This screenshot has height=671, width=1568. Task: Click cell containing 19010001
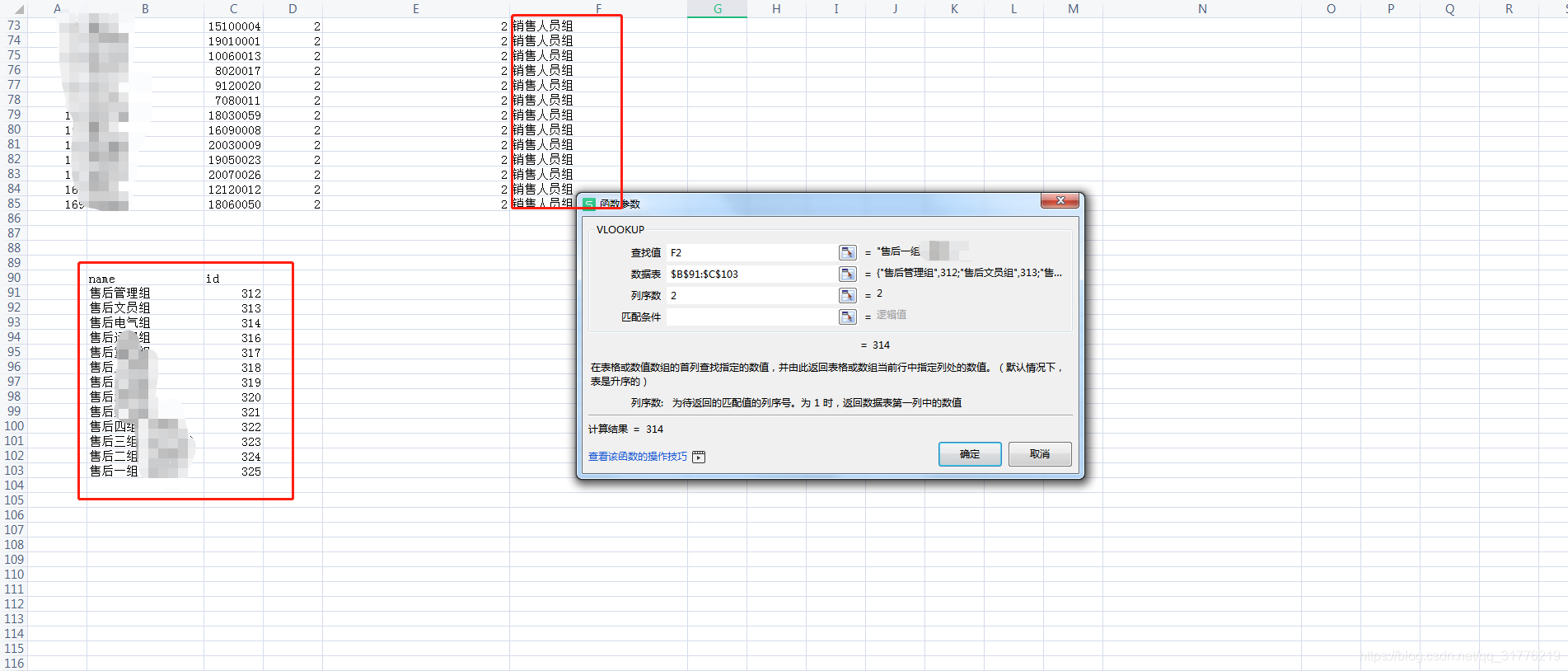233,41
